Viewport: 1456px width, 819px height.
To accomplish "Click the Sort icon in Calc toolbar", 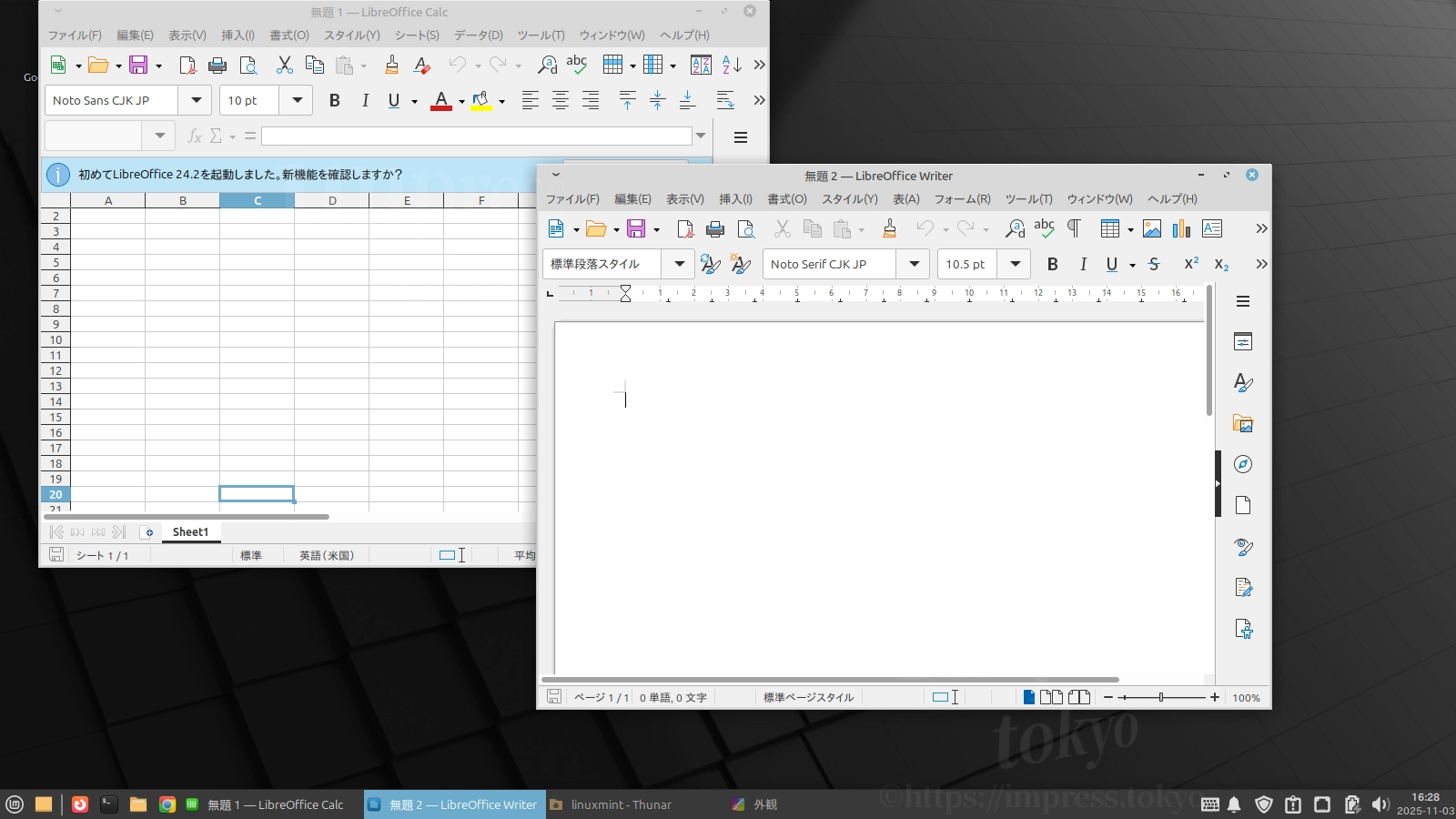I will tap(701, 65).
